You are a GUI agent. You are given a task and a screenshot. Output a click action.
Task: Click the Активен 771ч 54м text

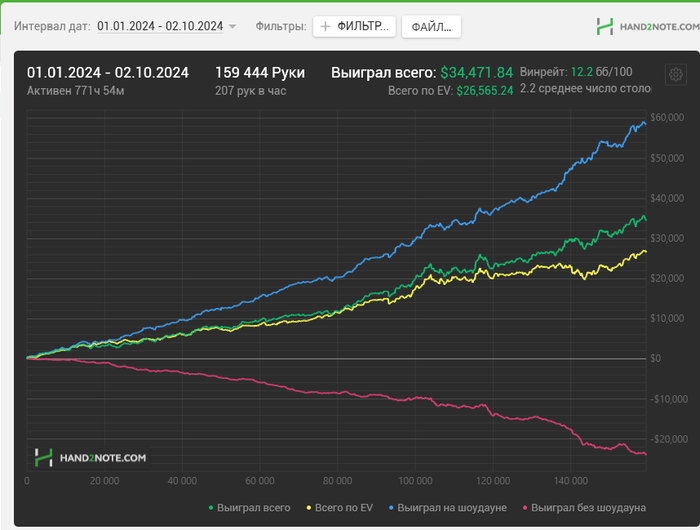(75, 91)
